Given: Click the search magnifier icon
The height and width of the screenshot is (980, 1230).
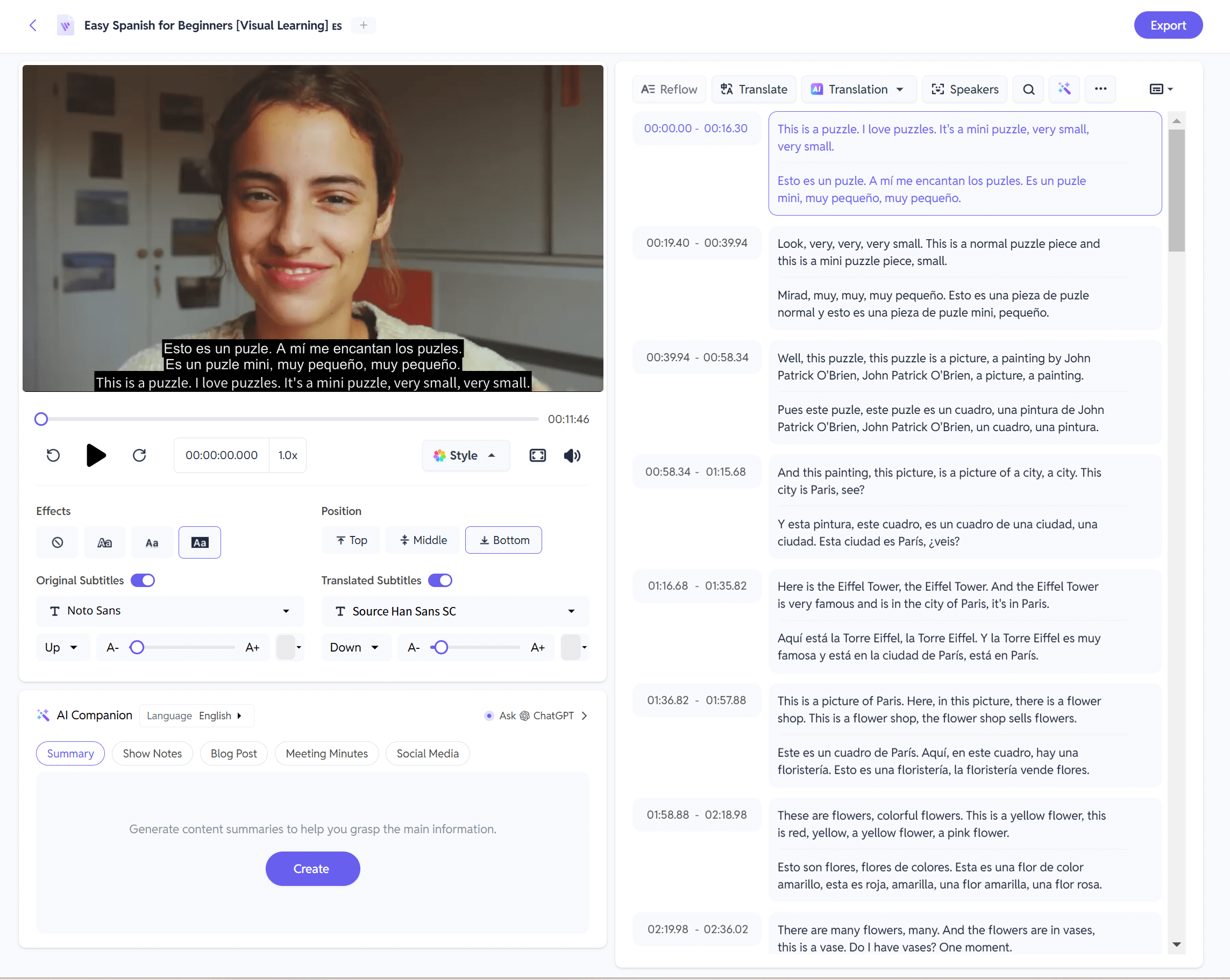Looking at the screenshot, I should click(x=1028, y=89).
